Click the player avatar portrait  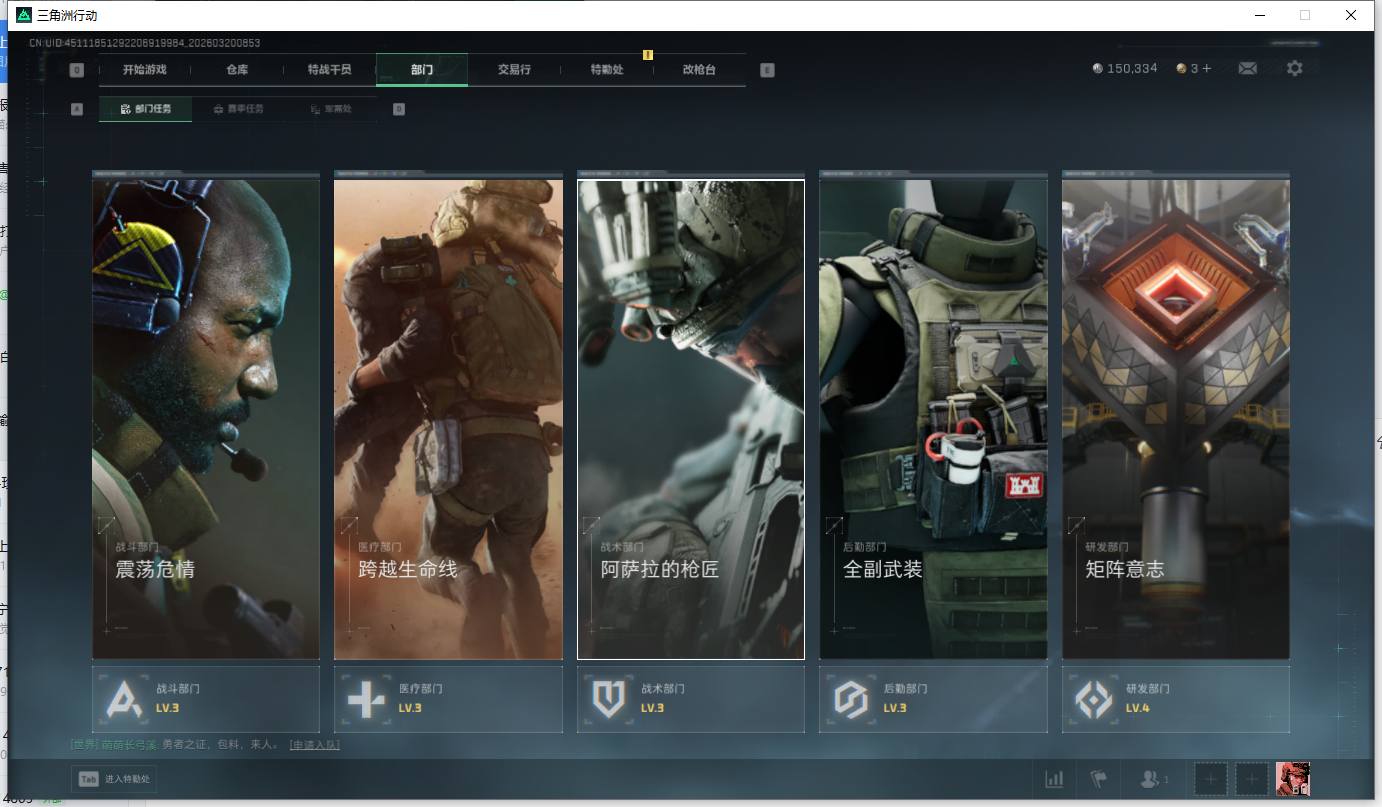(x=1292, y=778)
